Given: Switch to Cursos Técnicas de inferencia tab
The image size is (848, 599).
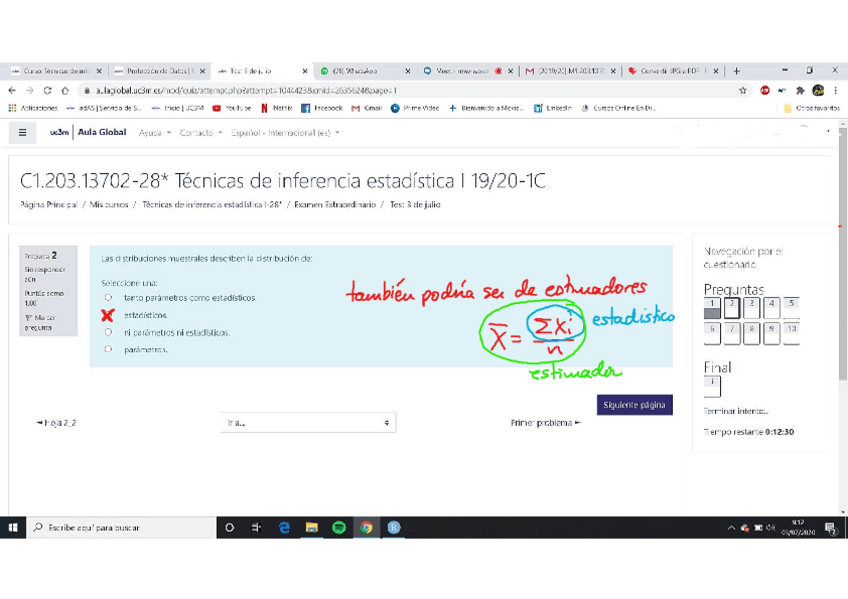Looking at the screenshot, I should [55, 71].
